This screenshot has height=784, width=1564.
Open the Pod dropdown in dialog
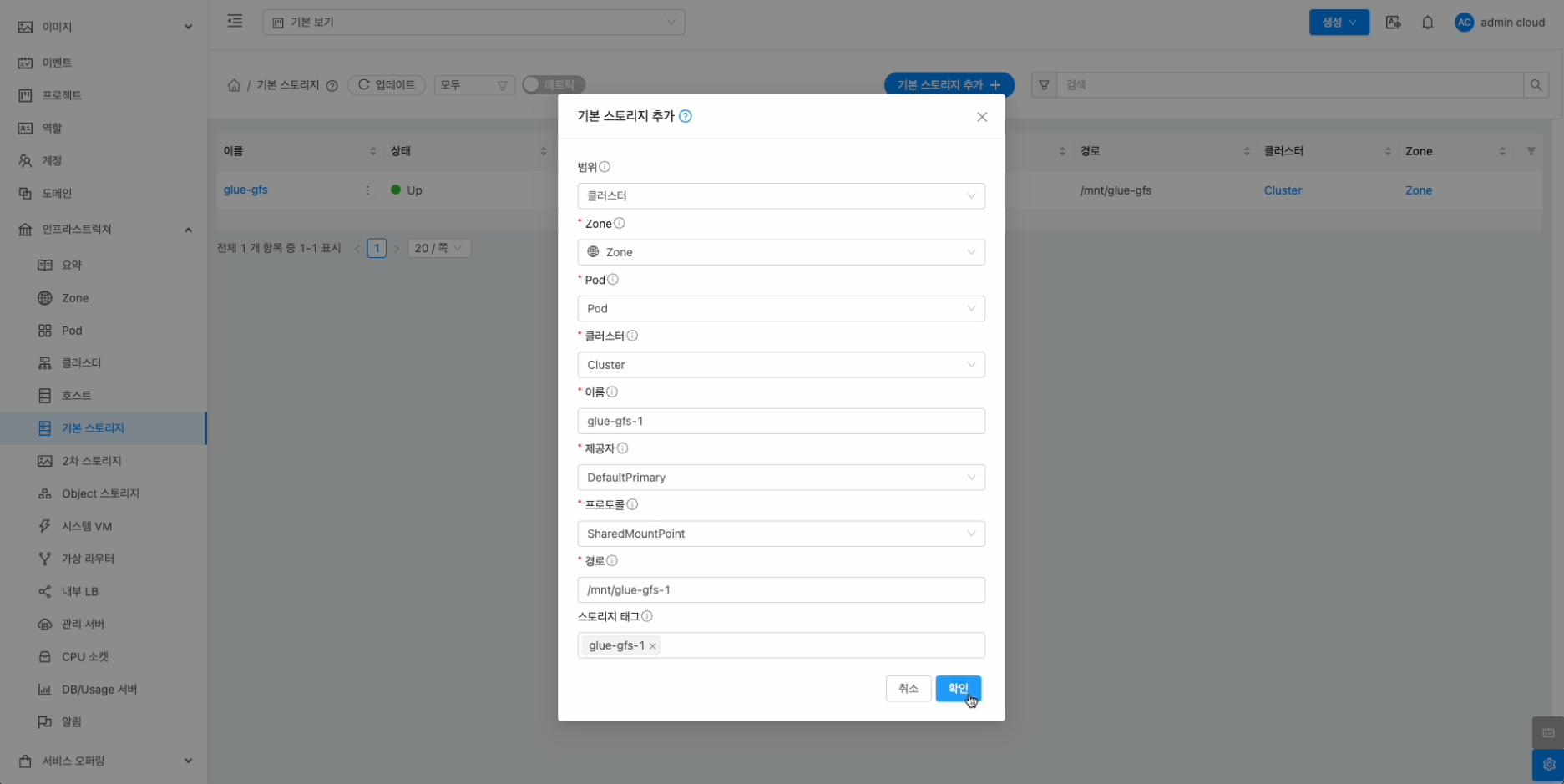(x=781, y=308)
